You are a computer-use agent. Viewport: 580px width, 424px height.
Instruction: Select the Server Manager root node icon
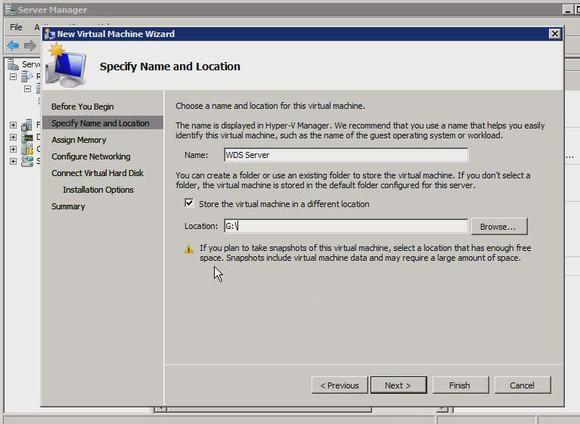pos(13,64)
